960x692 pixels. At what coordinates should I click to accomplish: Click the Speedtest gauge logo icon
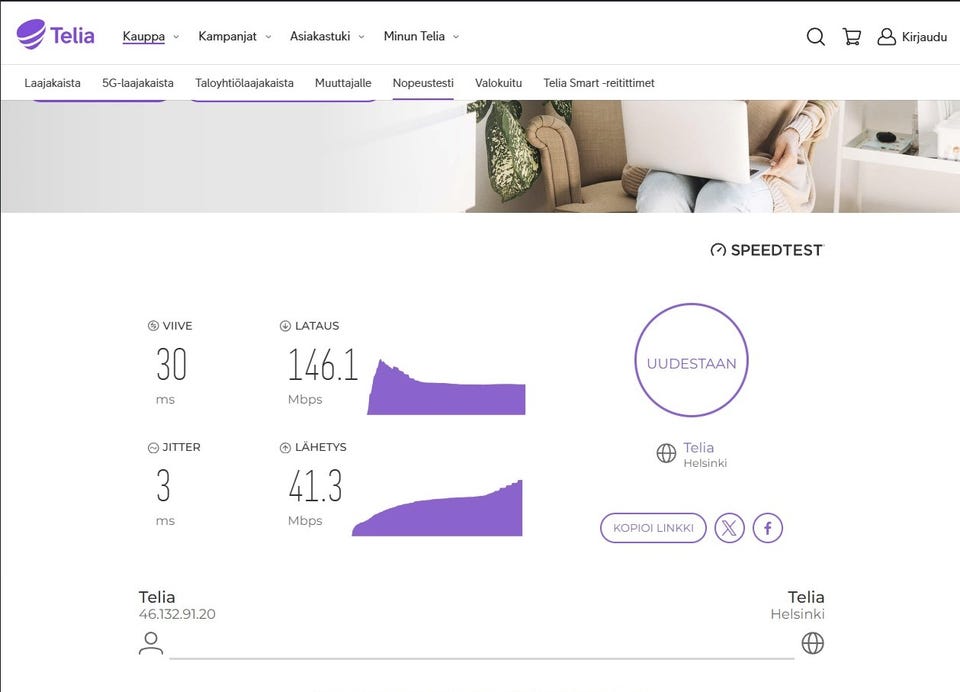click(x=718, y=250)
